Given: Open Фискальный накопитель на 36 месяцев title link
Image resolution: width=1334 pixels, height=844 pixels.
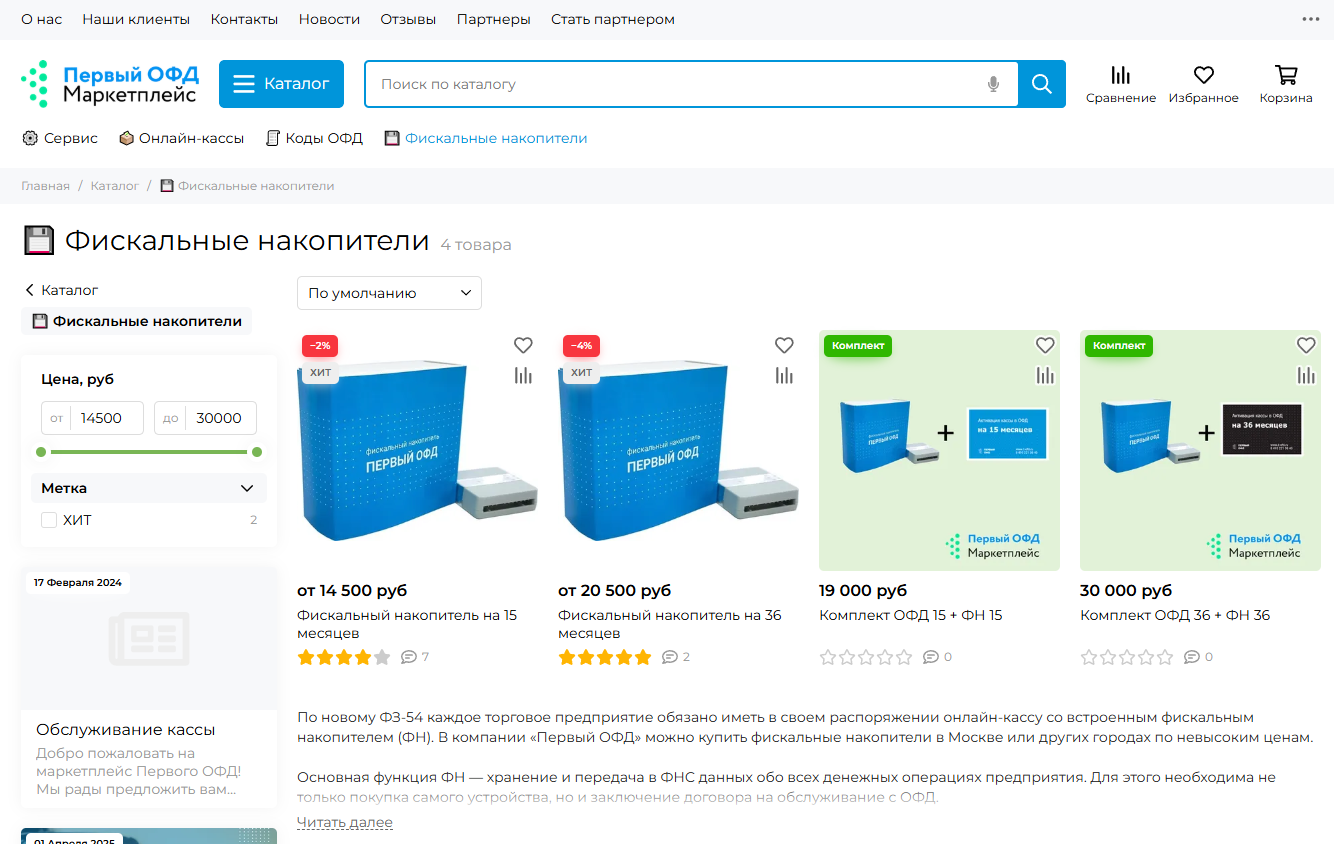Looking at the screenshot, I should pos(670,624).
